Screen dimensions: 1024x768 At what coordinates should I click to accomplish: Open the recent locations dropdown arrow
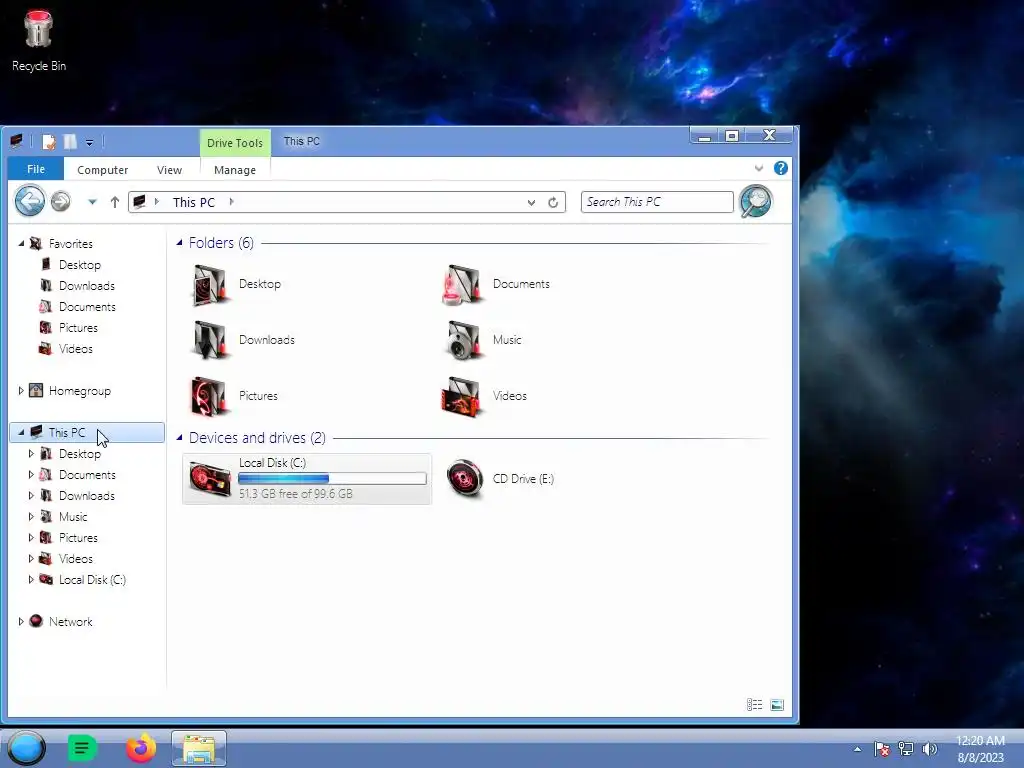click(92, 202)
